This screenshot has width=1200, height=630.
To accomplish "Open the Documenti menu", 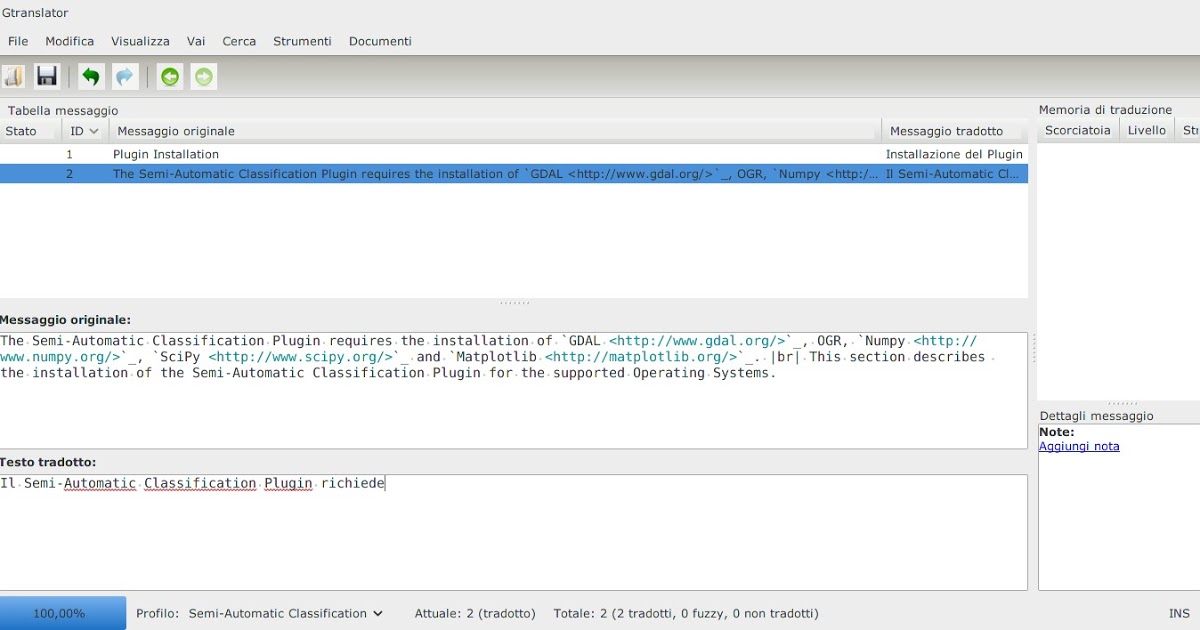I will coord(380,41).
